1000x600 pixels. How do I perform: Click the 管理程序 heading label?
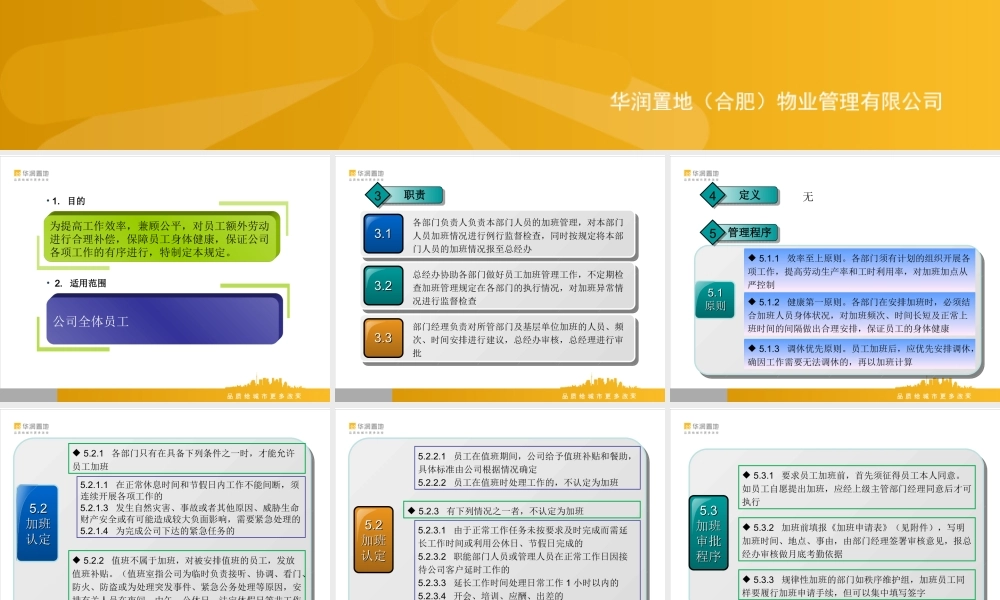pos(749,233)
